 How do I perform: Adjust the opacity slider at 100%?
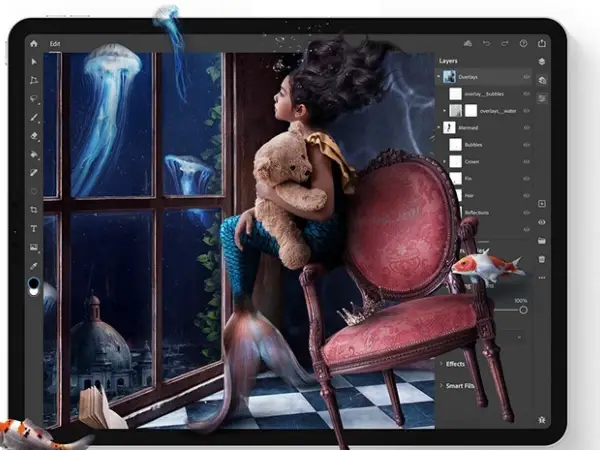pyautogui.click(x=523, y=310)
